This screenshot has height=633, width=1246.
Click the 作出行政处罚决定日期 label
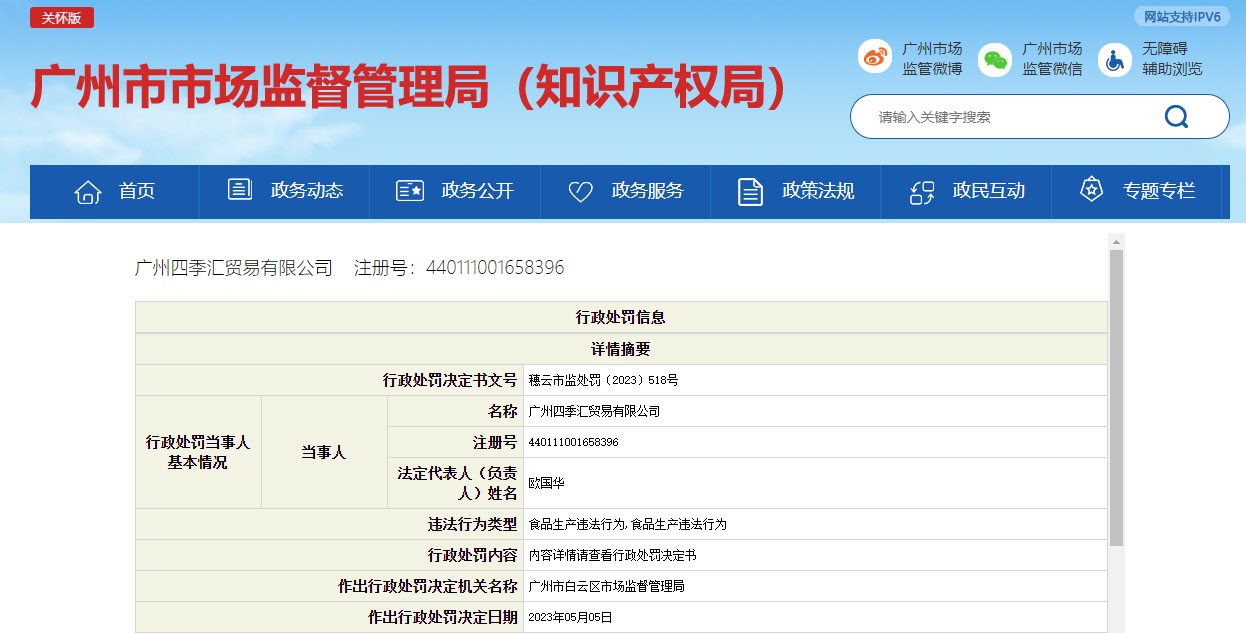pyautogui.click(x=442, y=617)
